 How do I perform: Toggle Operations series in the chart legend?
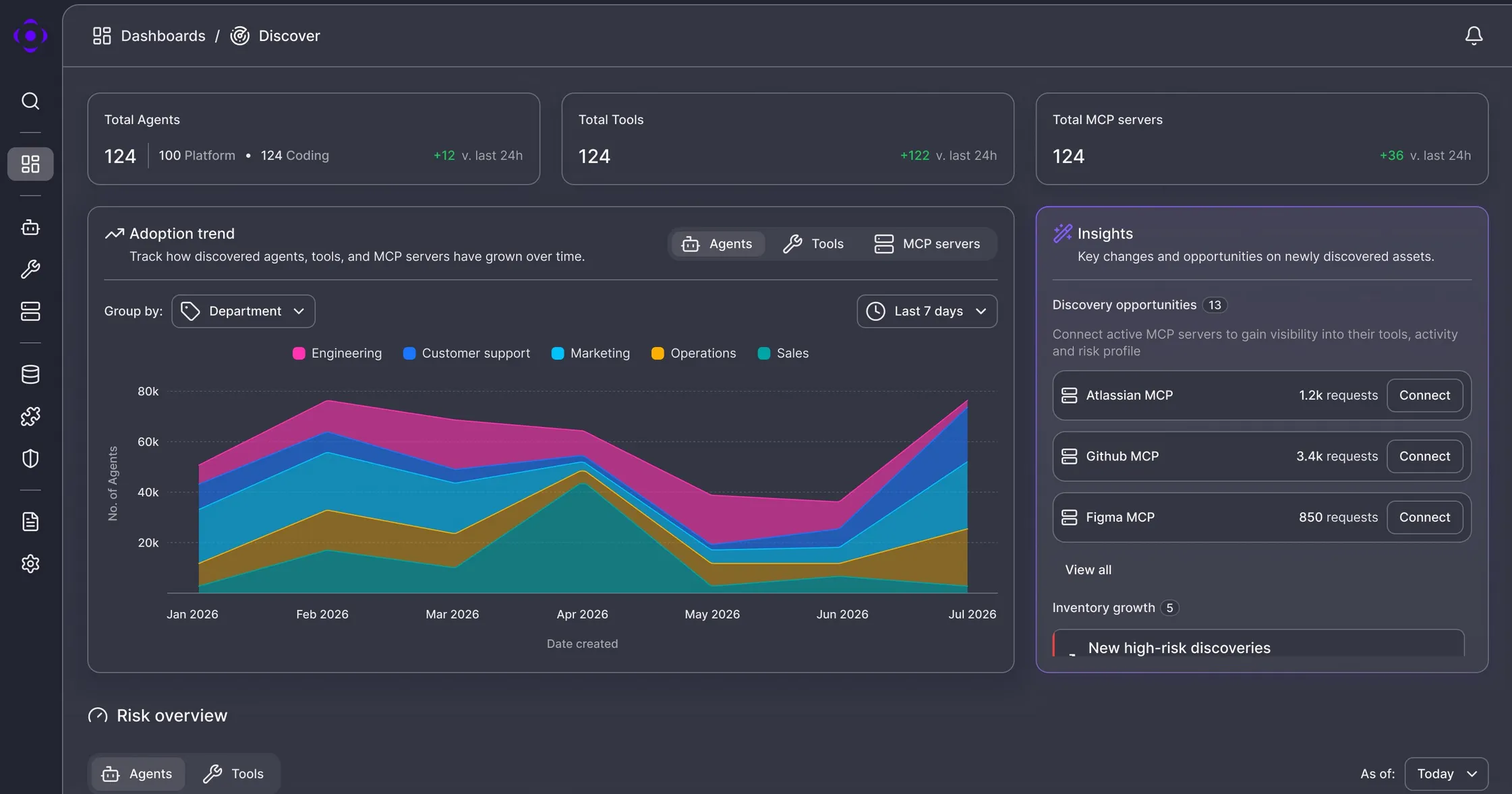(x=693, y=353)
